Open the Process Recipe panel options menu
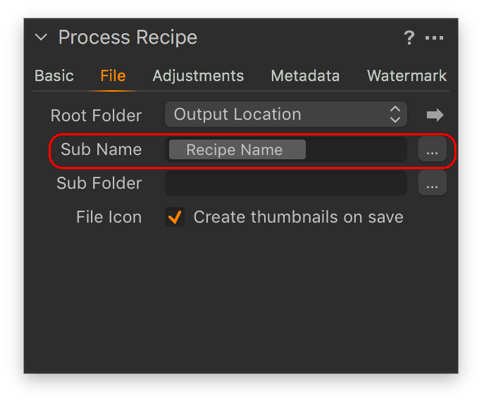This screenshot has width=482, height=403. click(434, 38)
